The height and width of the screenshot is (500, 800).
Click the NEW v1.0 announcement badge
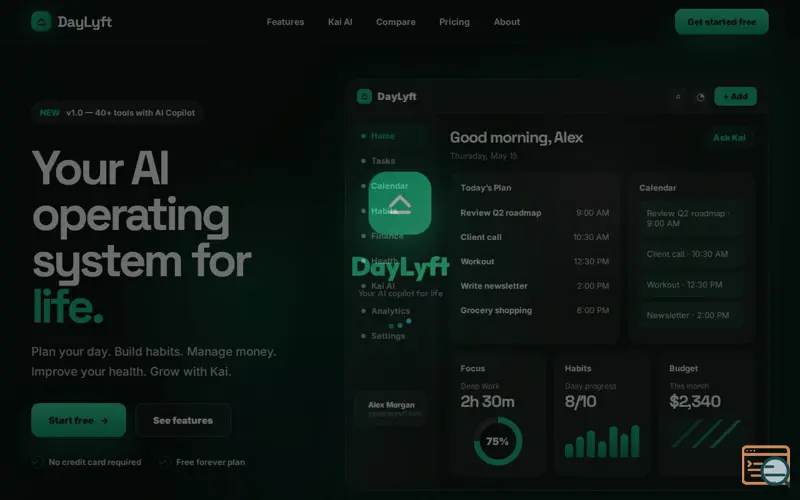(x=117, y=113)
